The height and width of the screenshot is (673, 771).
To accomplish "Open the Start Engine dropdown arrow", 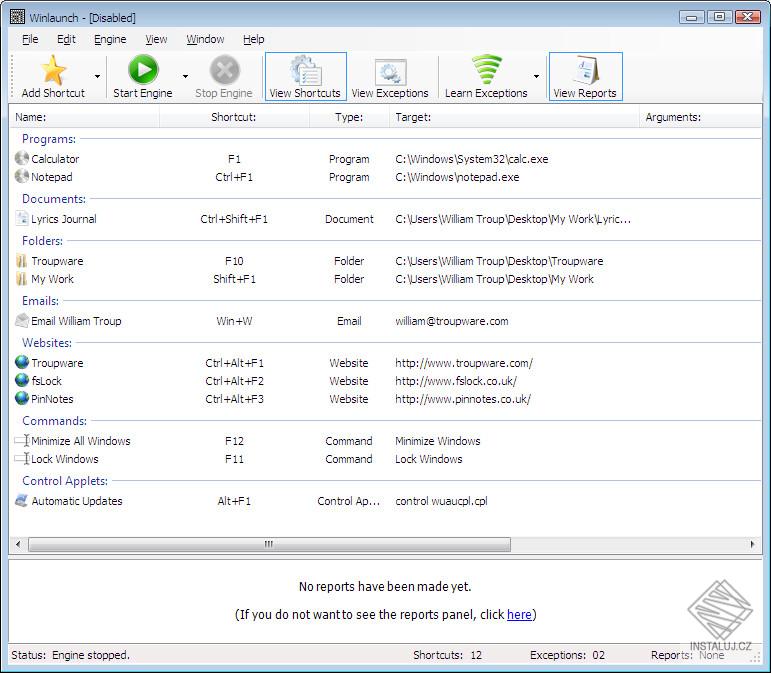I will pos(185,76).
